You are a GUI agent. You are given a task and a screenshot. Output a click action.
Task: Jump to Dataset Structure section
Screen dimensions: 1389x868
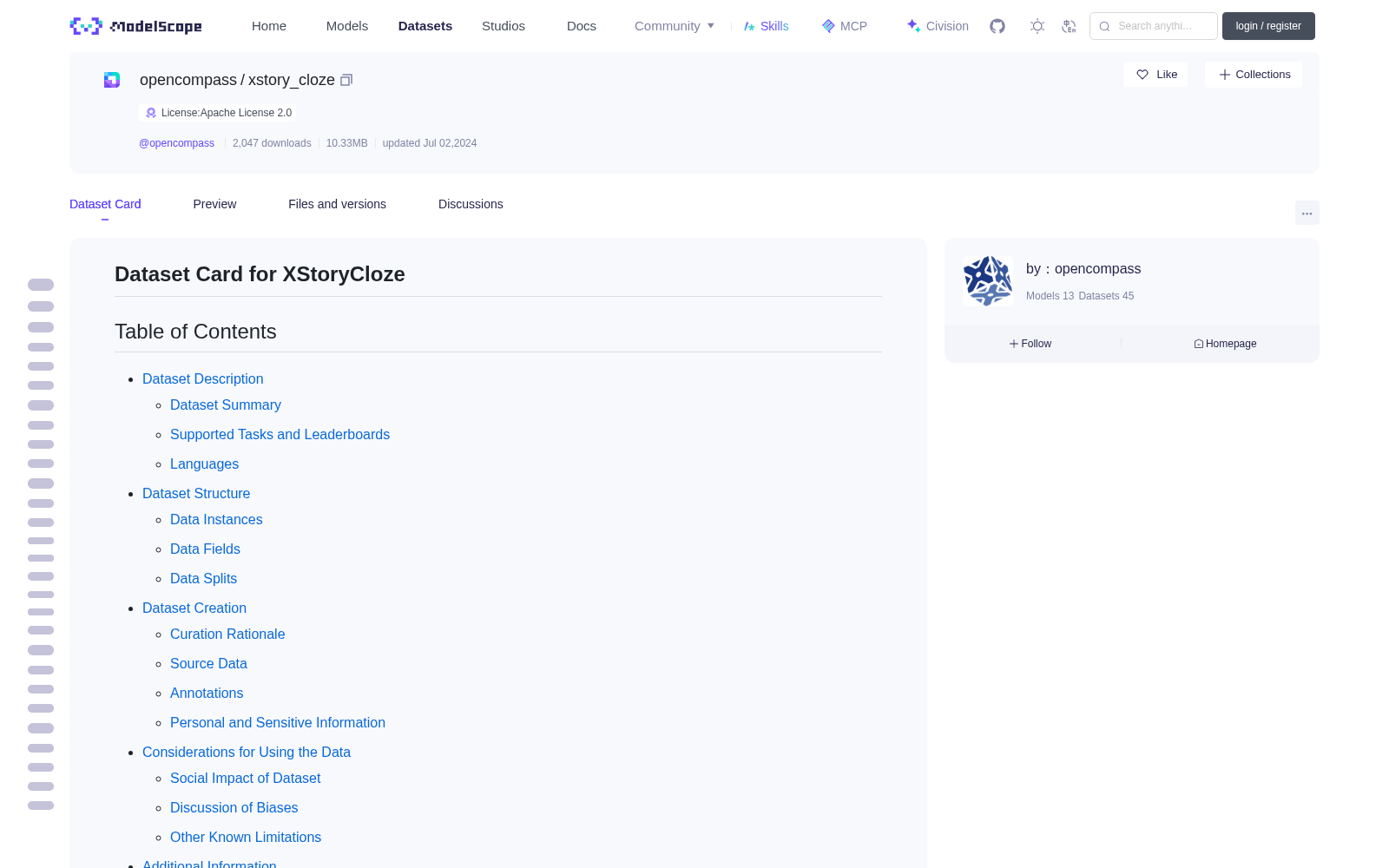pos(196,493)
